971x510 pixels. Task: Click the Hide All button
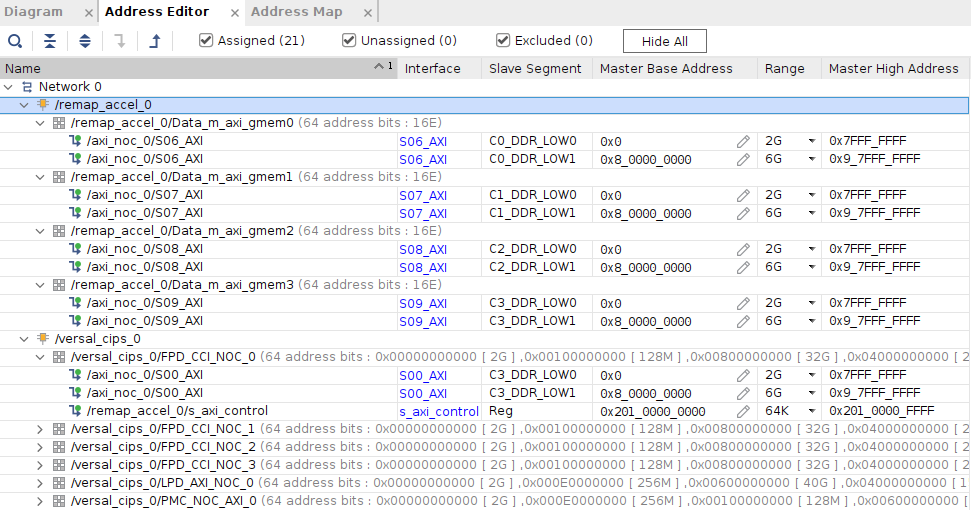664,41
